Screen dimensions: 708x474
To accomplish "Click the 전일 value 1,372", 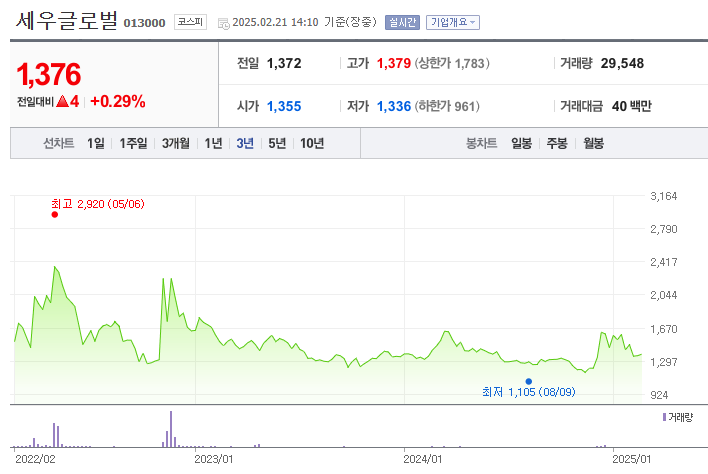I will point(284,63).
